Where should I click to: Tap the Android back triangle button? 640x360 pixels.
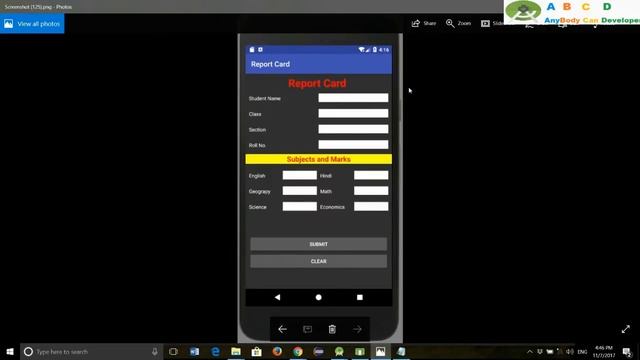point(278,297)
